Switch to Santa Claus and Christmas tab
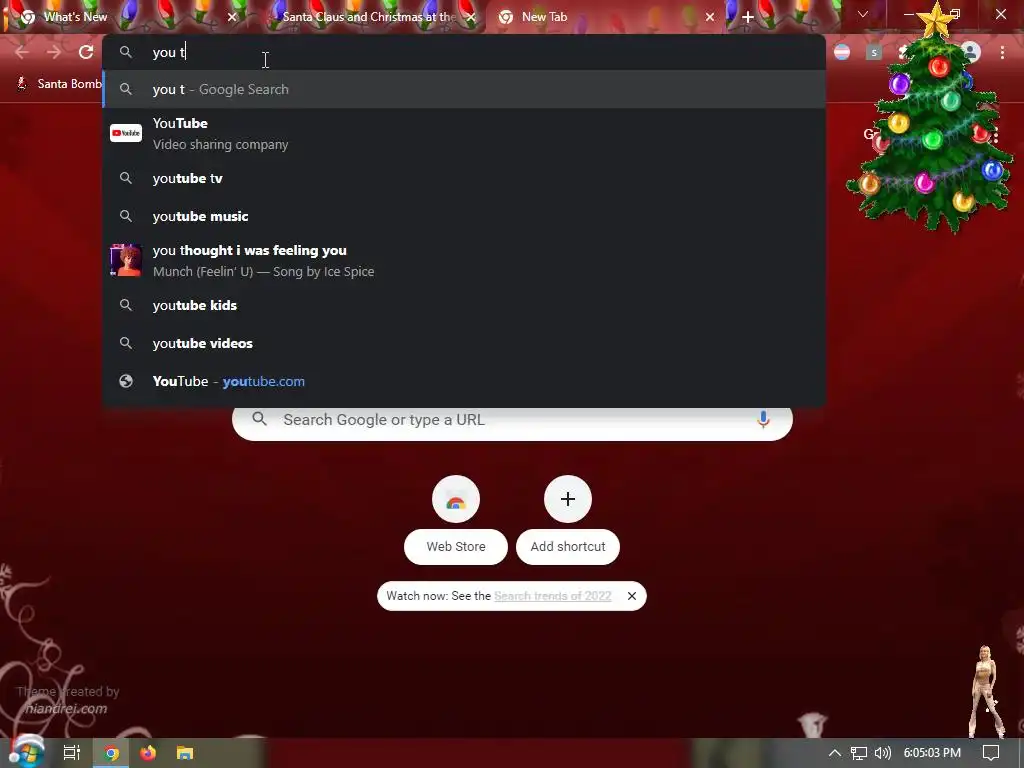The height and width of the screenshot is (768, 1024). 369,17
